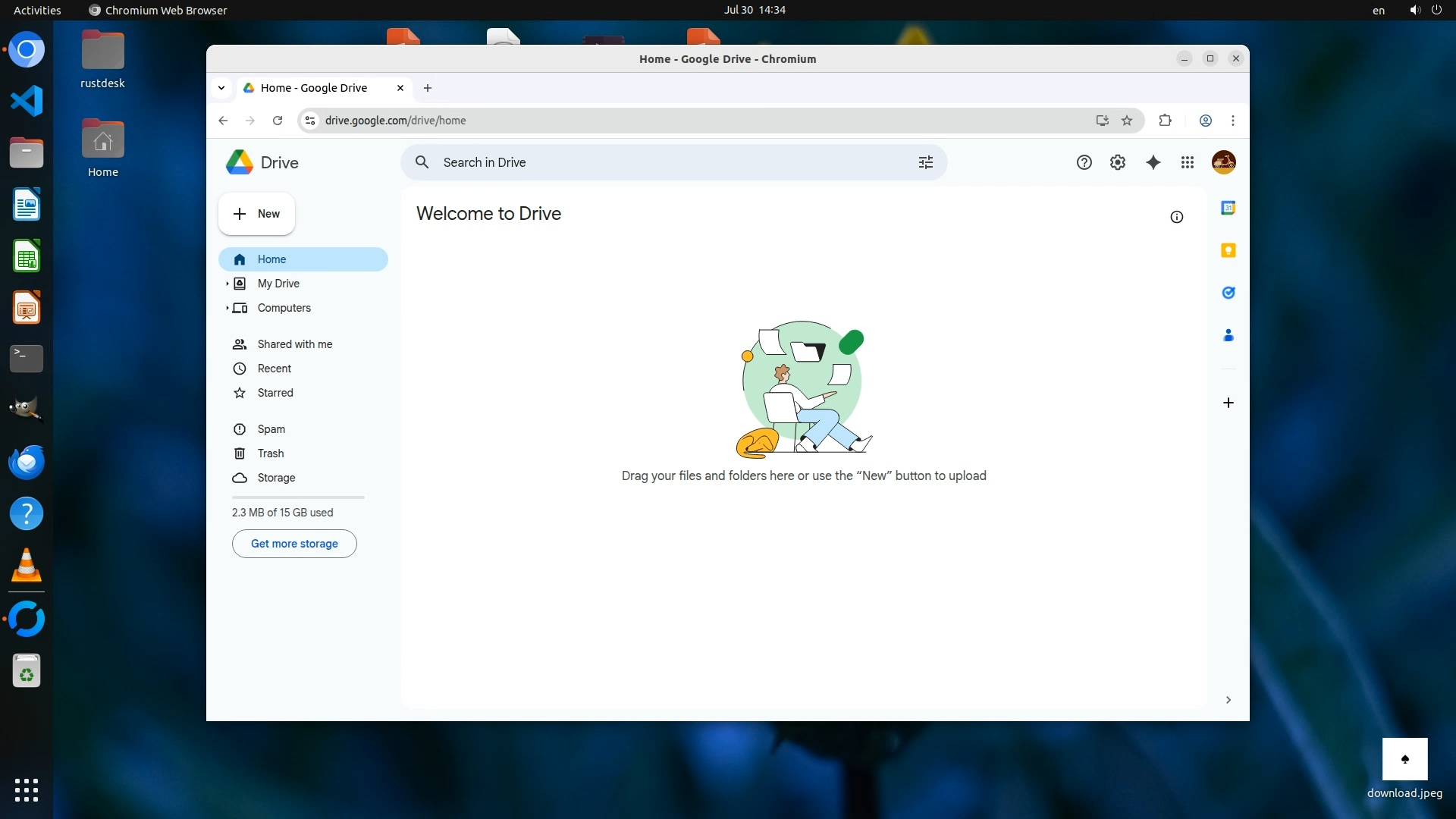The height and width of the screenshot is (819, 1456).
Task: Hide side panel with bottom chevron
Action: pos(1228,700)
